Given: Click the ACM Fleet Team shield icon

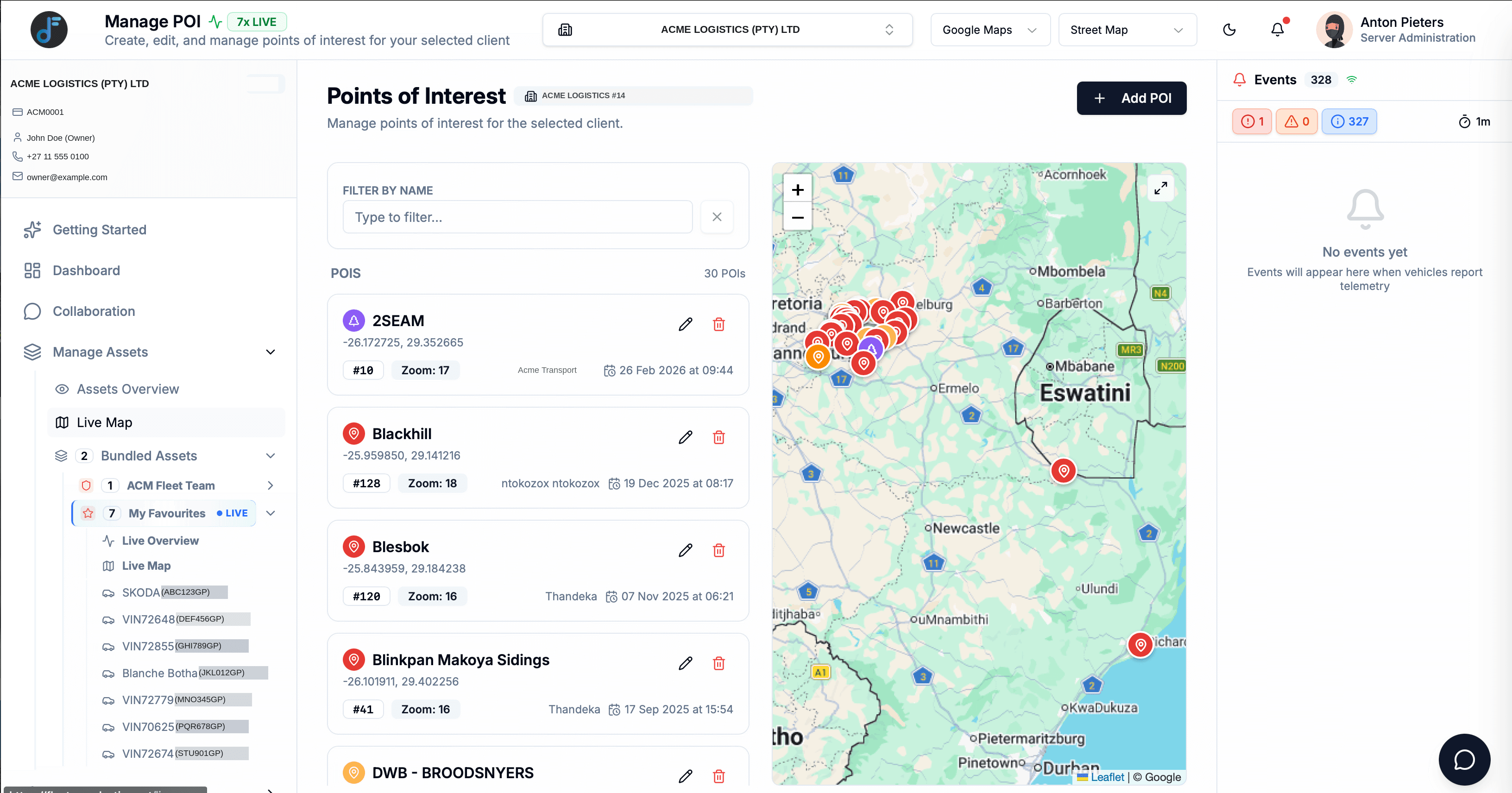Looking at the screenshot, I should click(86, 485).
